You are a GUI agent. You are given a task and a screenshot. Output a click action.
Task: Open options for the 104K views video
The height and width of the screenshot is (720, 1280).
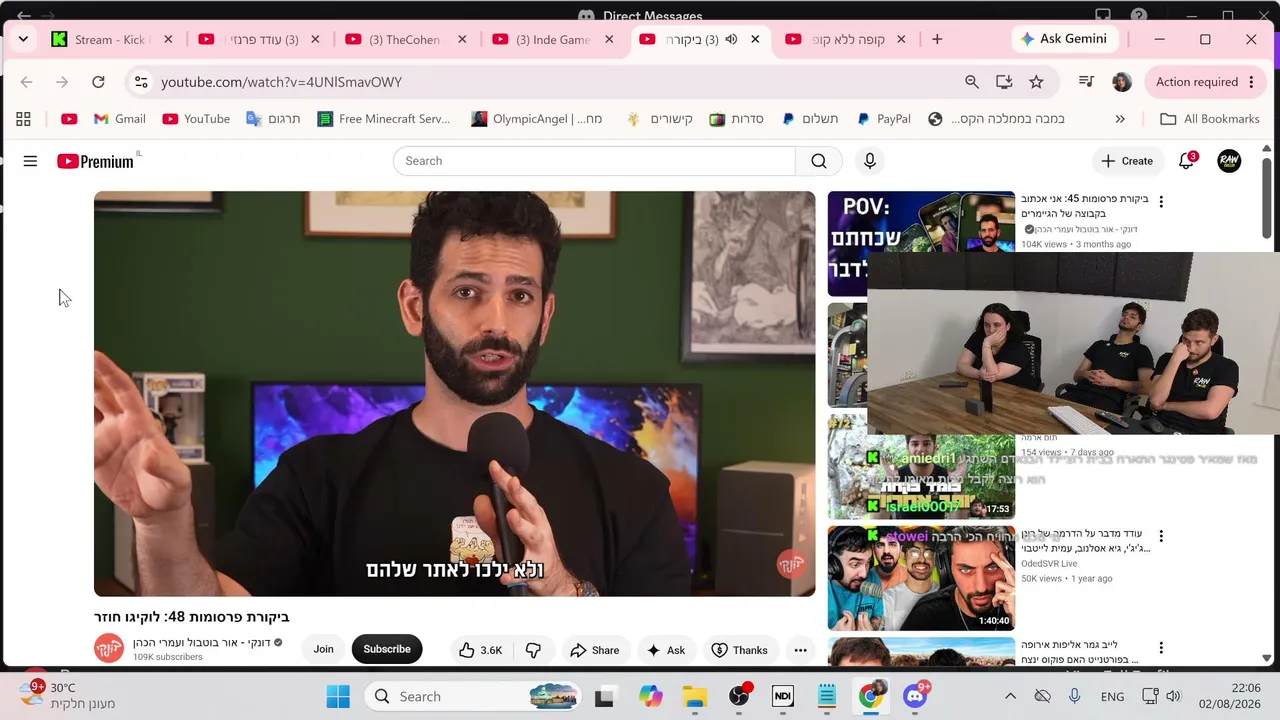1161,202
